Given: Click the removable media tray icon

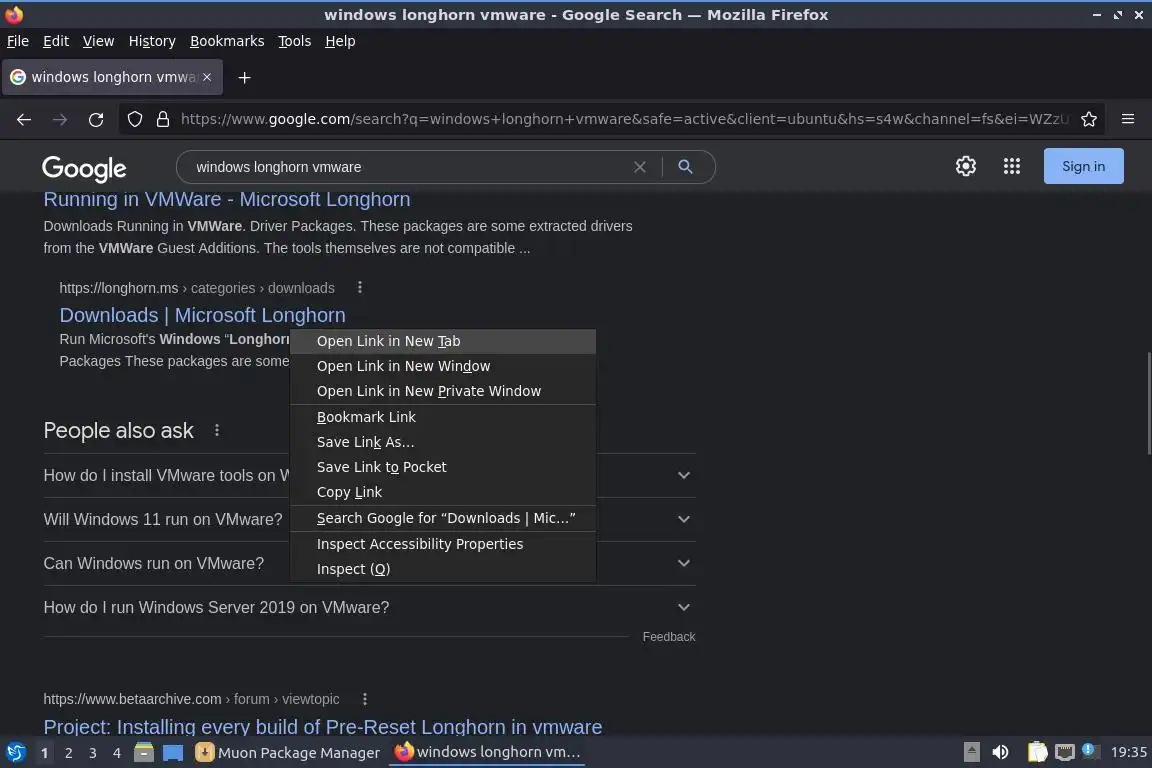Looking at the screenshot, I should (x=971, y=752).
